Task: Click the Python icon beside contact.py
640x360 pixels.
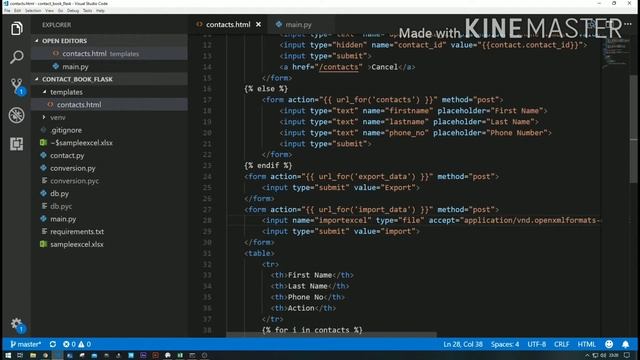Action: pos(43,155)
